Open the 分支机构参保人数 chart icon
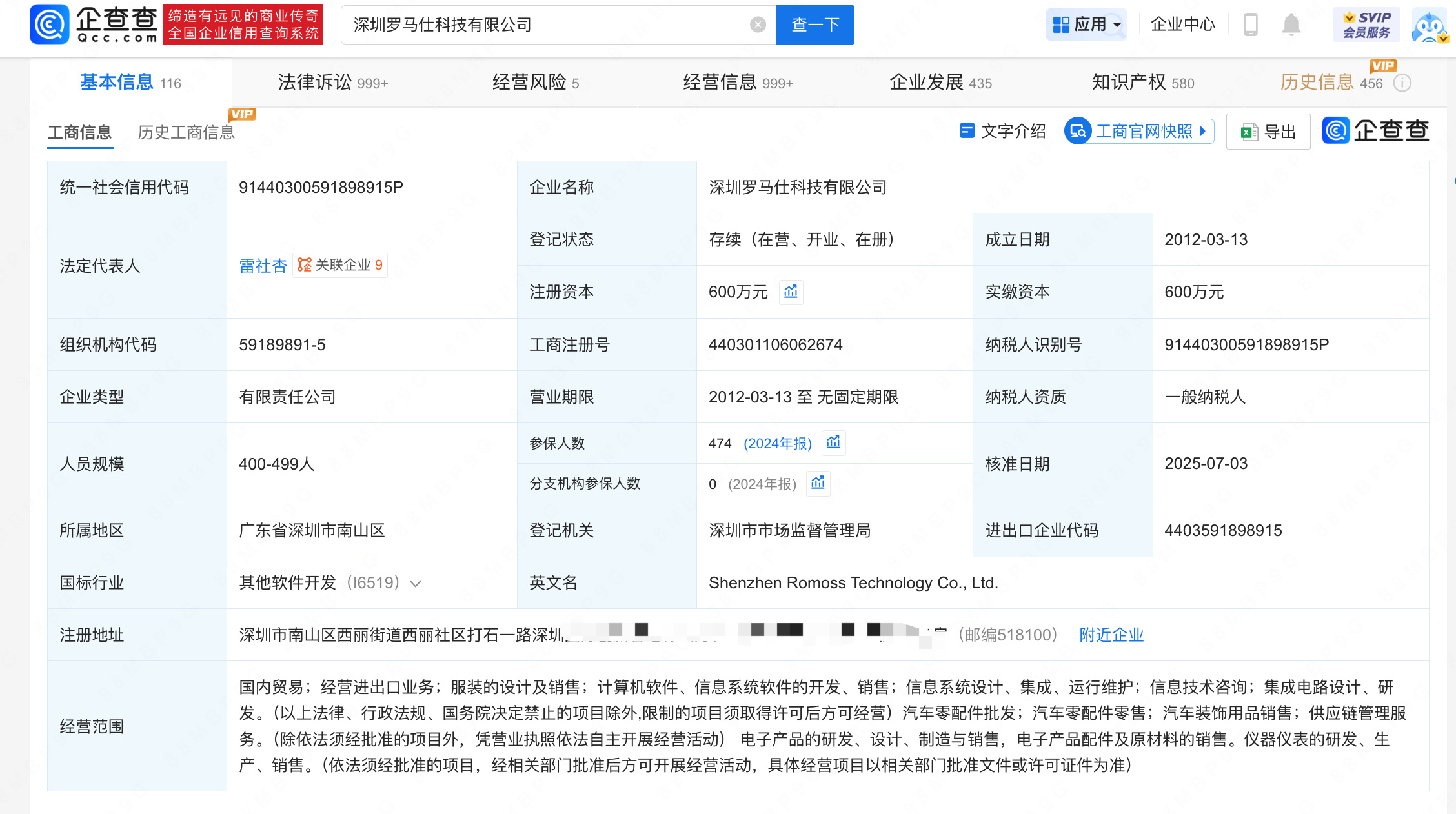Screen dimensions: 1456x814 [x=818, y=483]
